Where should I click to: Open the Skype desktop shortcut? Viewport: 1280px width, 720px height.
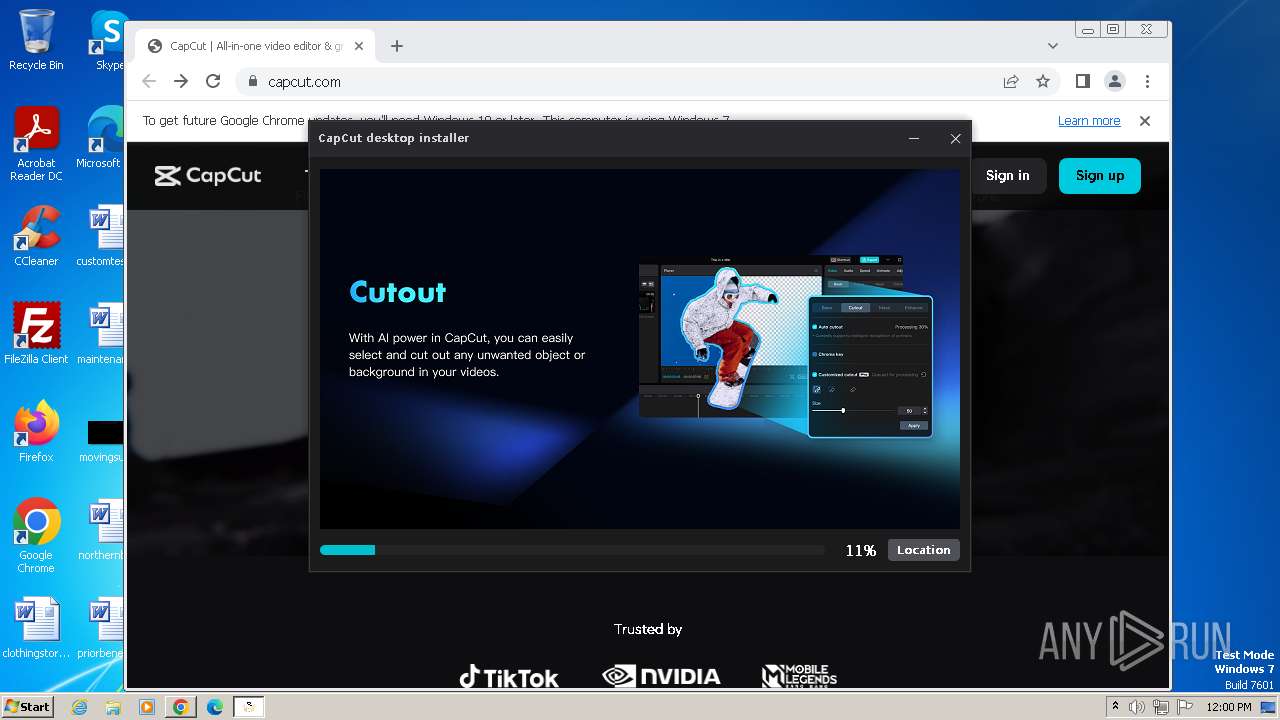pos(108,40)
